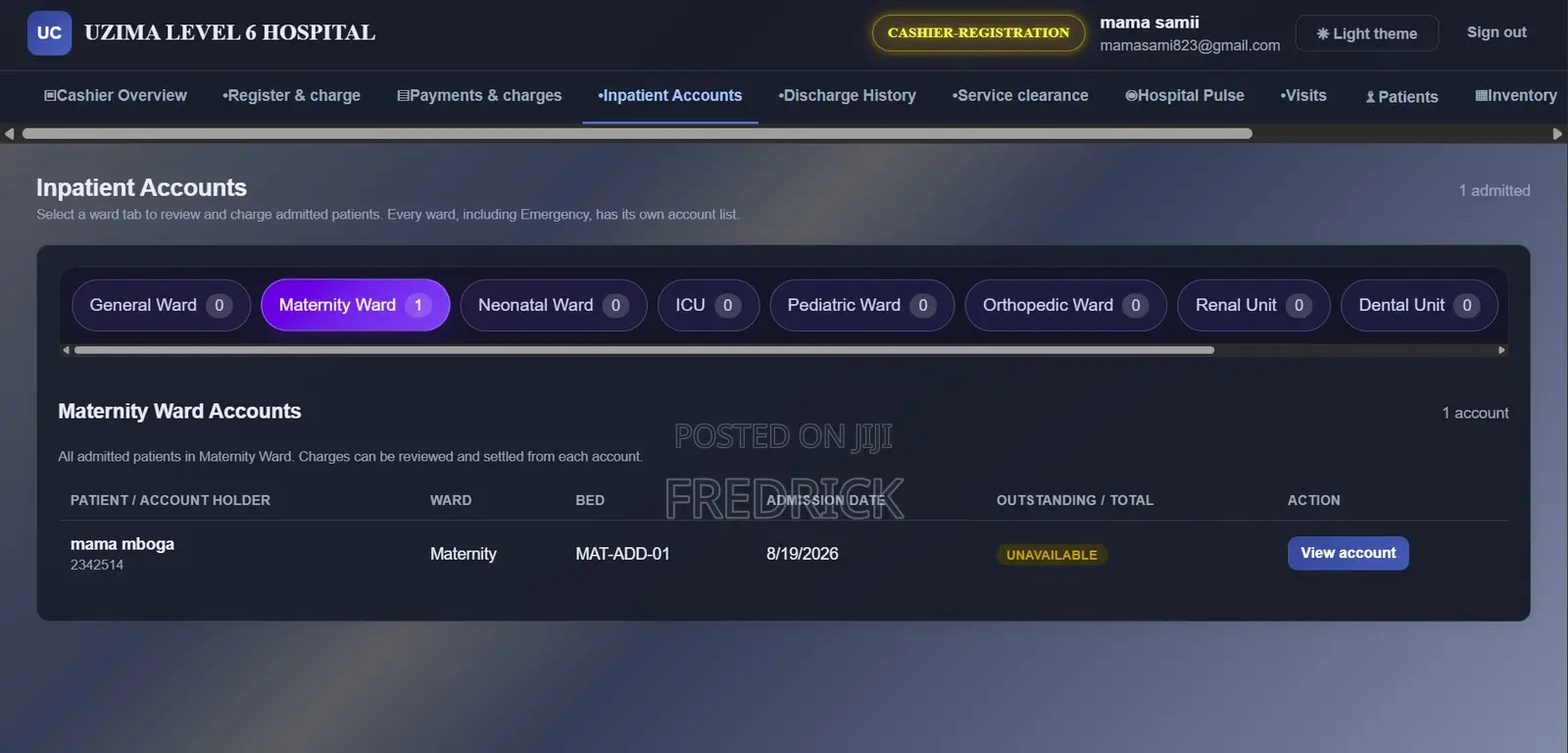
Task: Select the ICU ward tab
Action: tap(709, 305)
